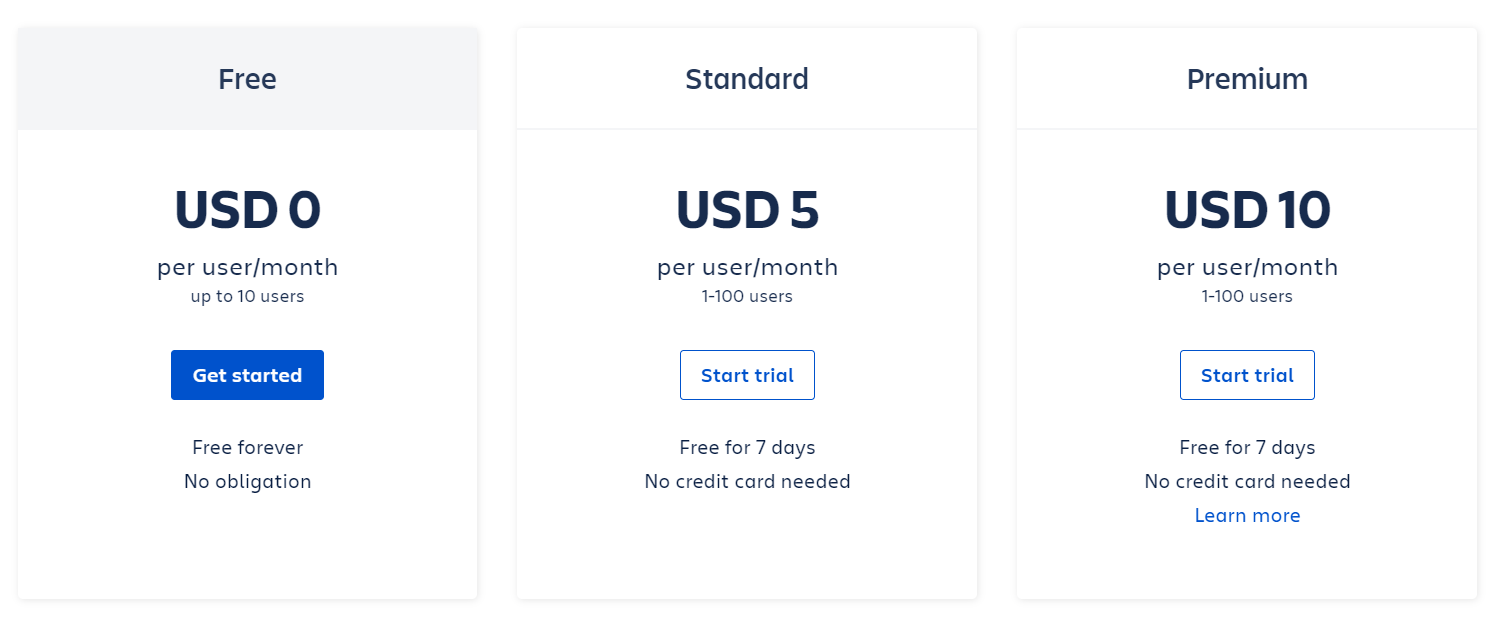This screenshot has width=1499, height=623.
Task: Open the Learn more link under Premium
Action: [x=1247, y=515]
